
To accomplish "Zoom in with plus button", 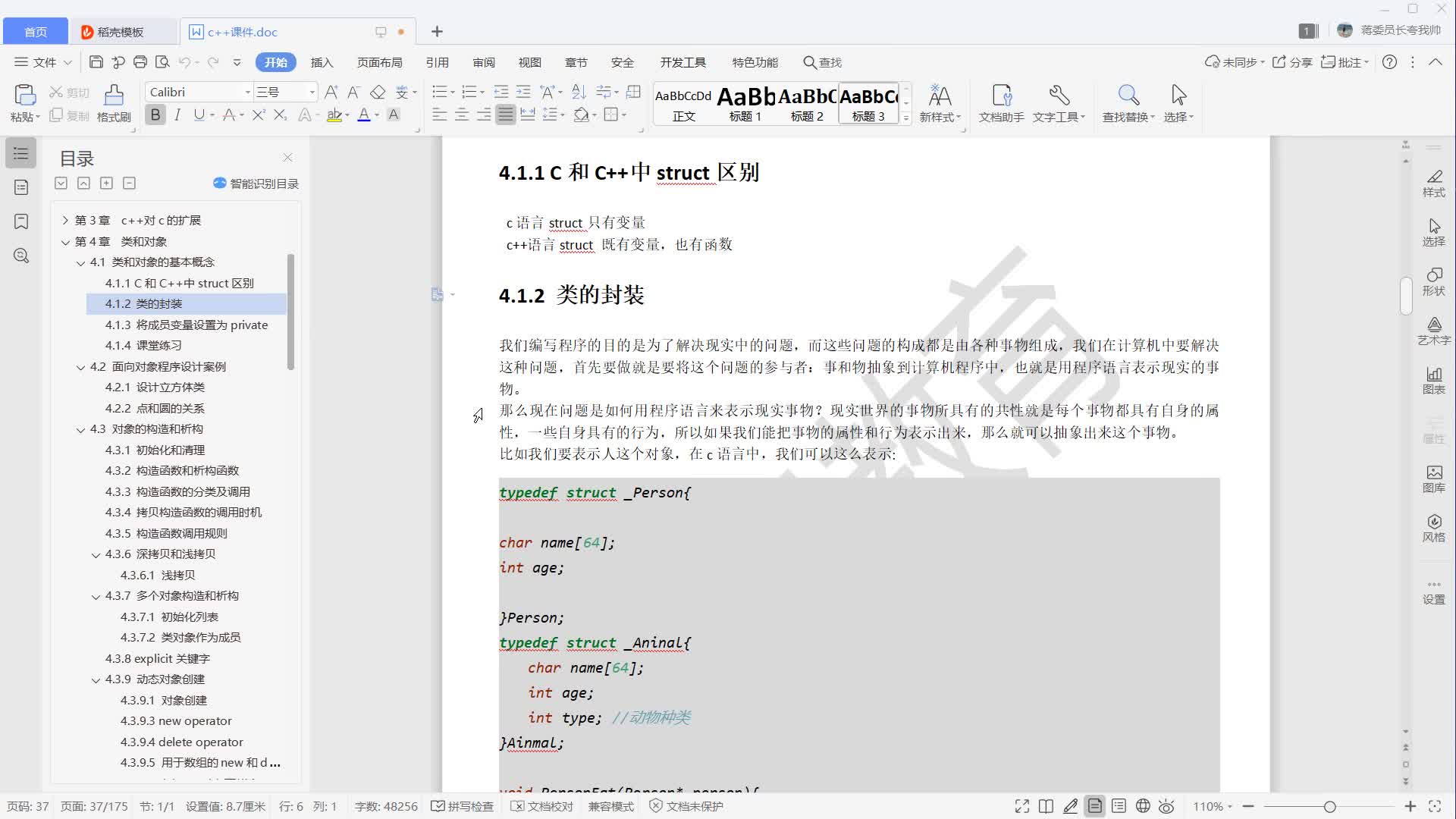I will [1410, 806].
